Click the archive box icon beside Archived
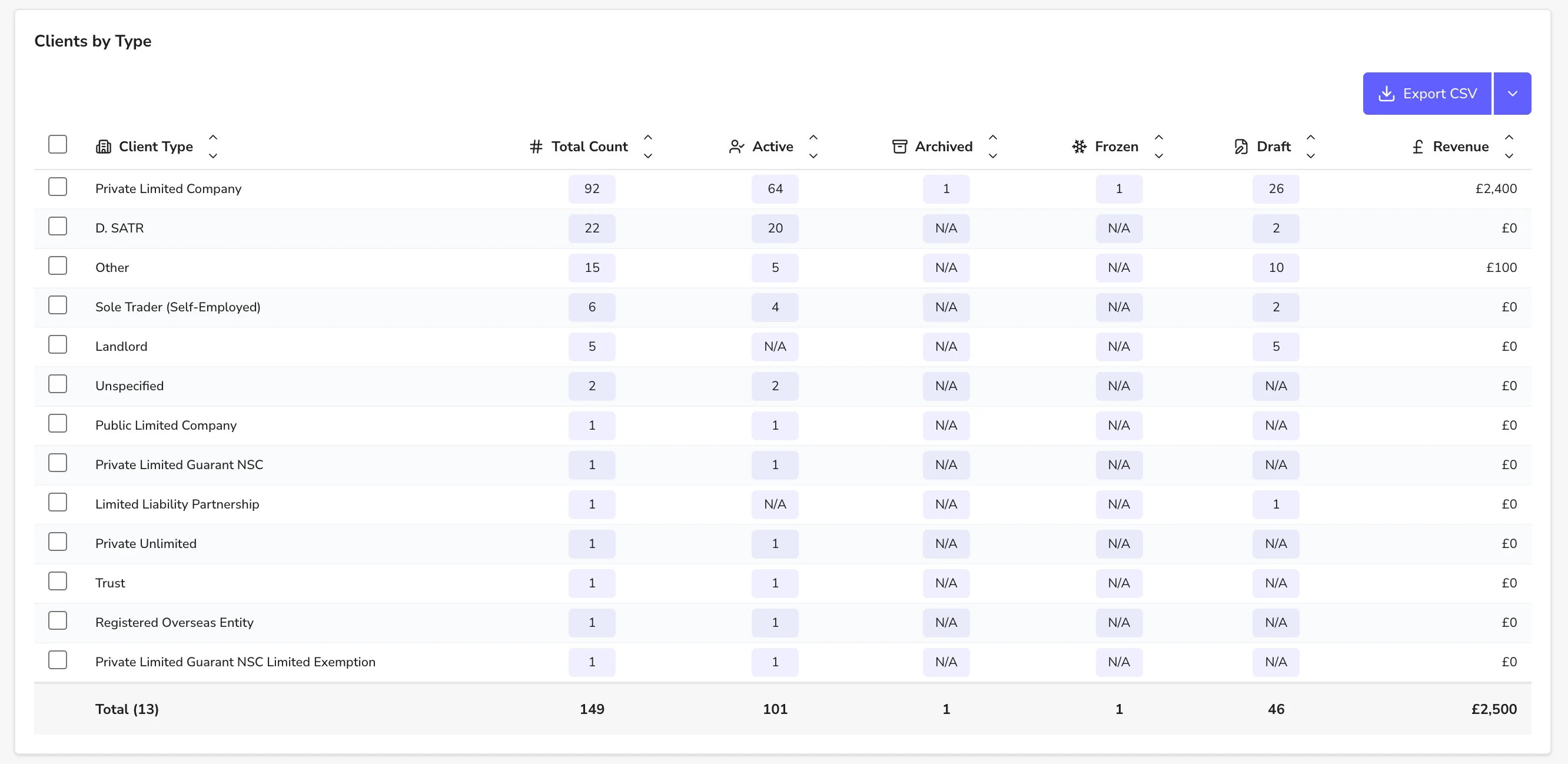 pyautogui.click(x=899, y=147)
